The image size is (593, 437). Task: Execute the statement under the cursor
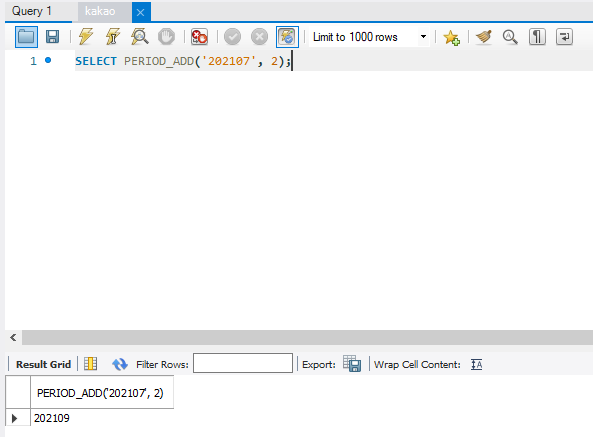tap(113, 37)
